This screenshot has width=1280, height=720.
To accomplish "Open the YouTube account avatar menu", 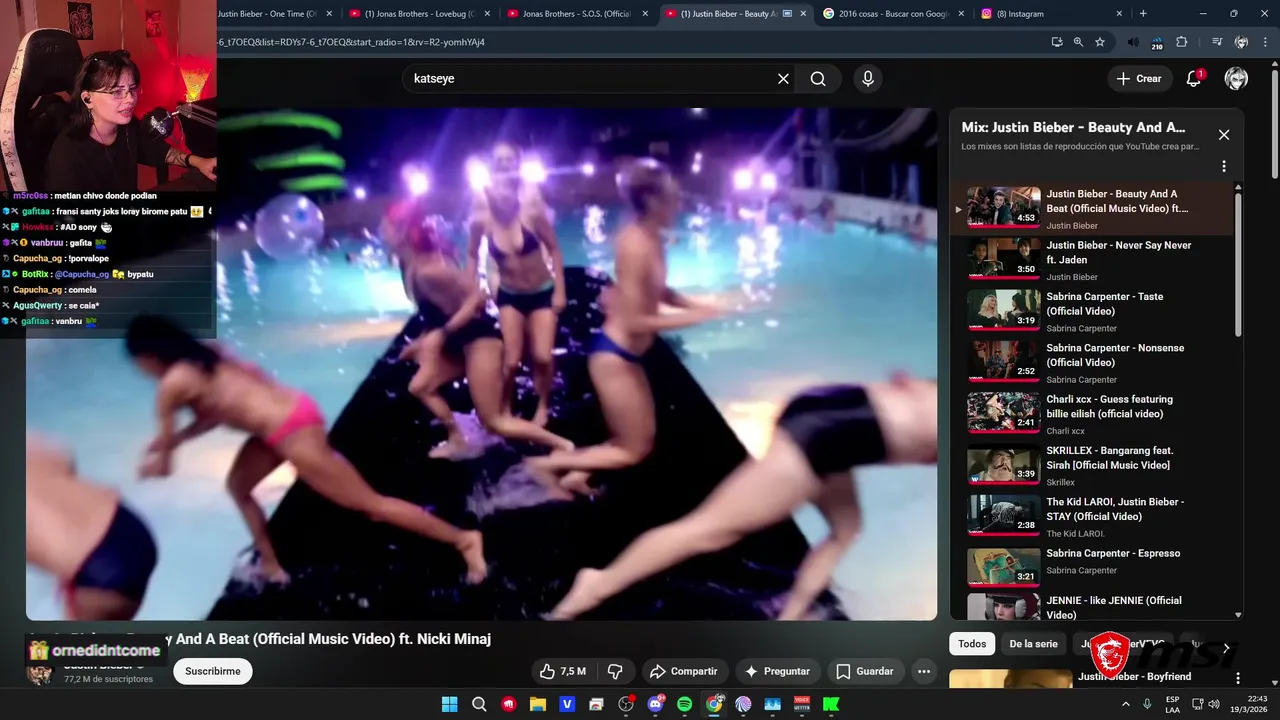I will tap(1236, 79).
